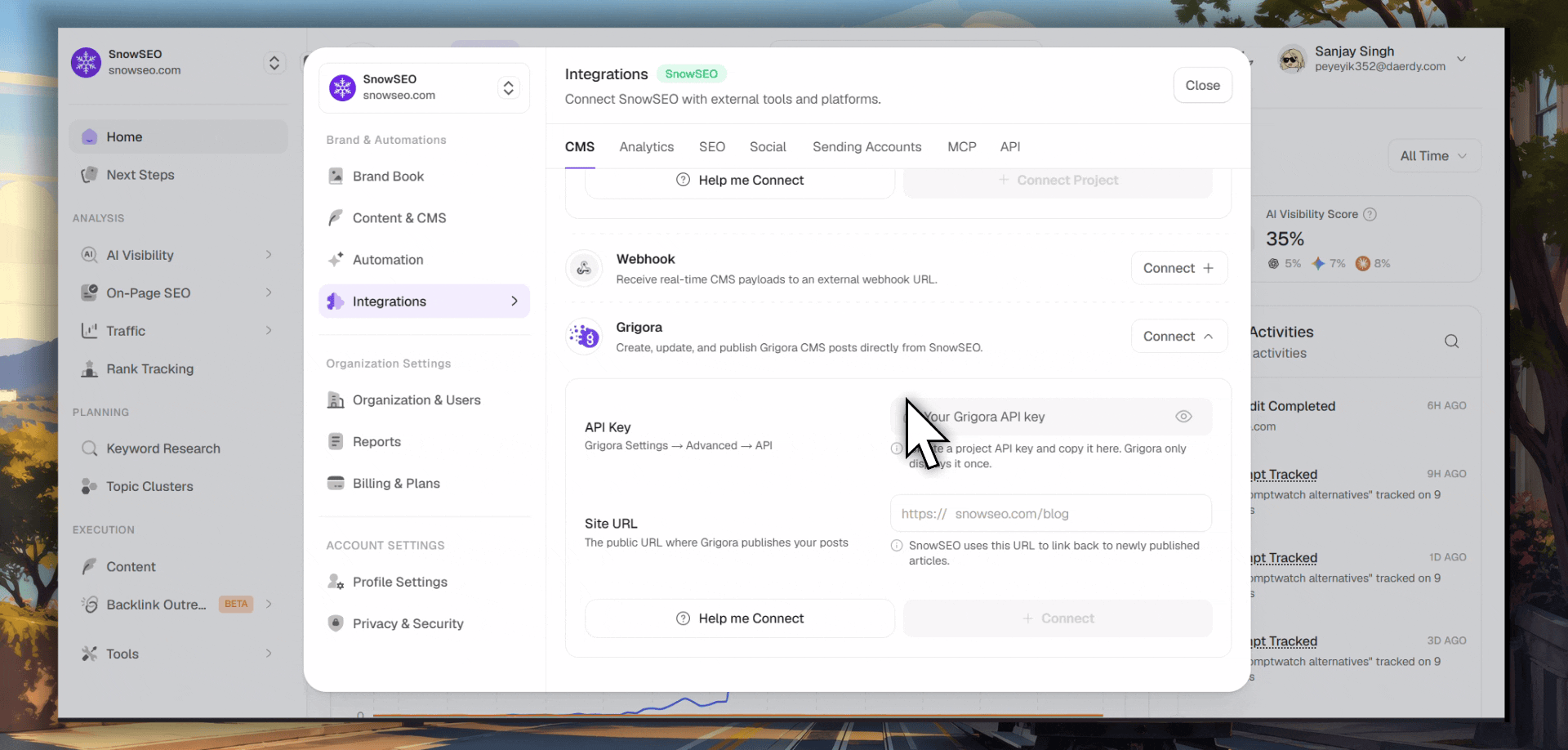Connect the Webhook integration

1178,268
